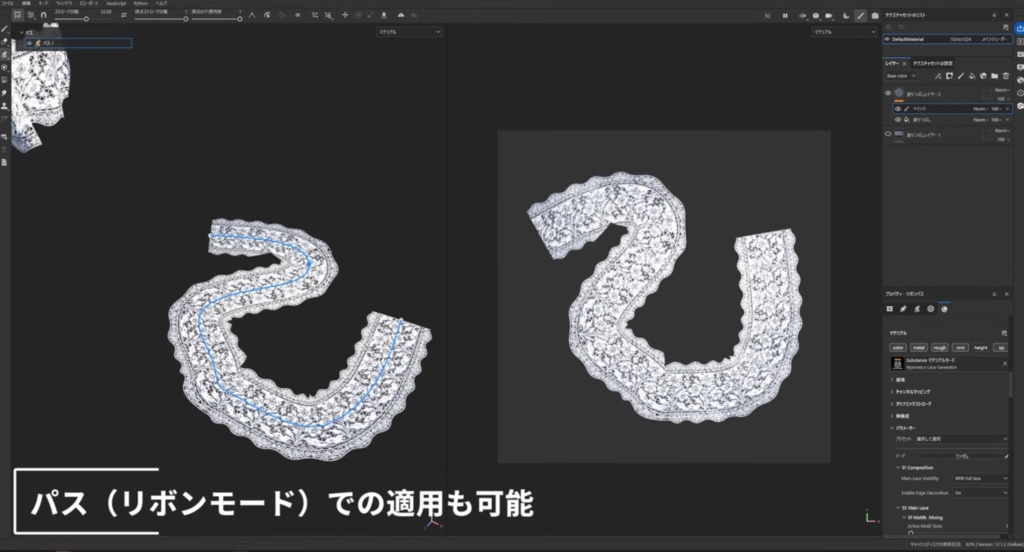Image resolution: width=1024 pixels, height=552 pixels.
Task: Toggle visibility of DefaultMaterial texture set
Action: 887,39
